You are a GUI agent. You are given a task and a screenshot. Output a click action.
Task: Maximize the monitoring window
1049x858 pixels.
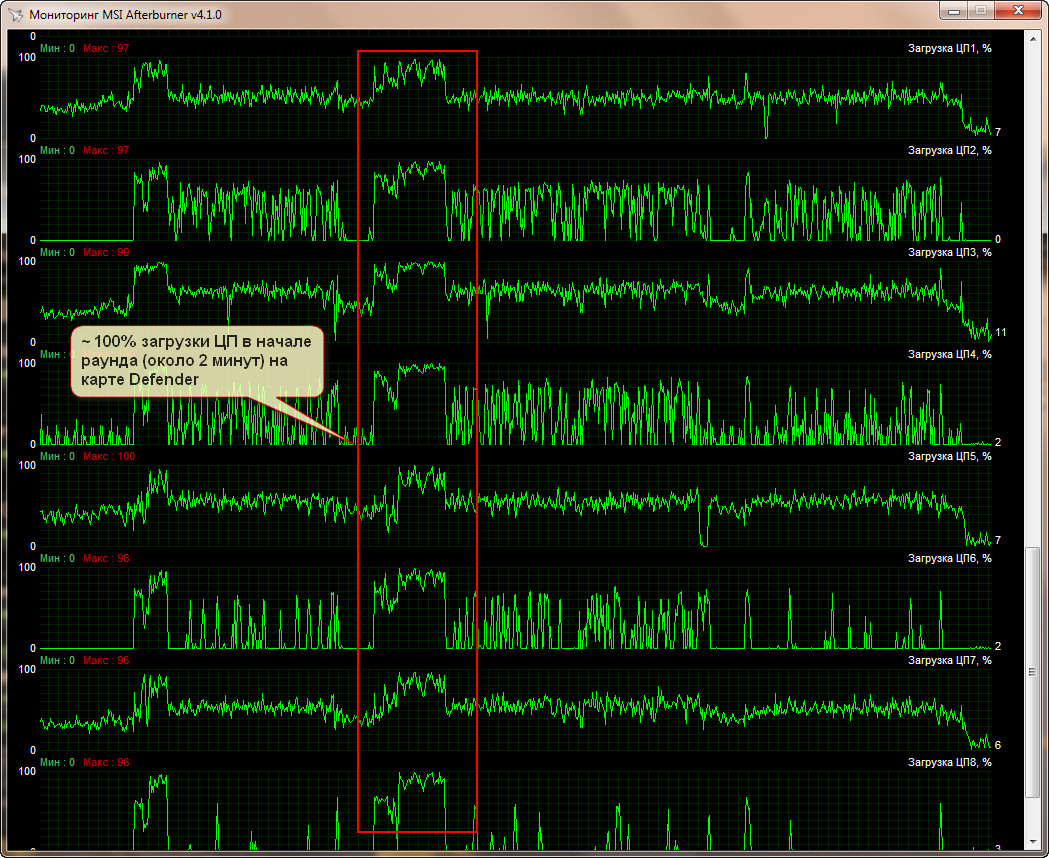coord(980,11)
